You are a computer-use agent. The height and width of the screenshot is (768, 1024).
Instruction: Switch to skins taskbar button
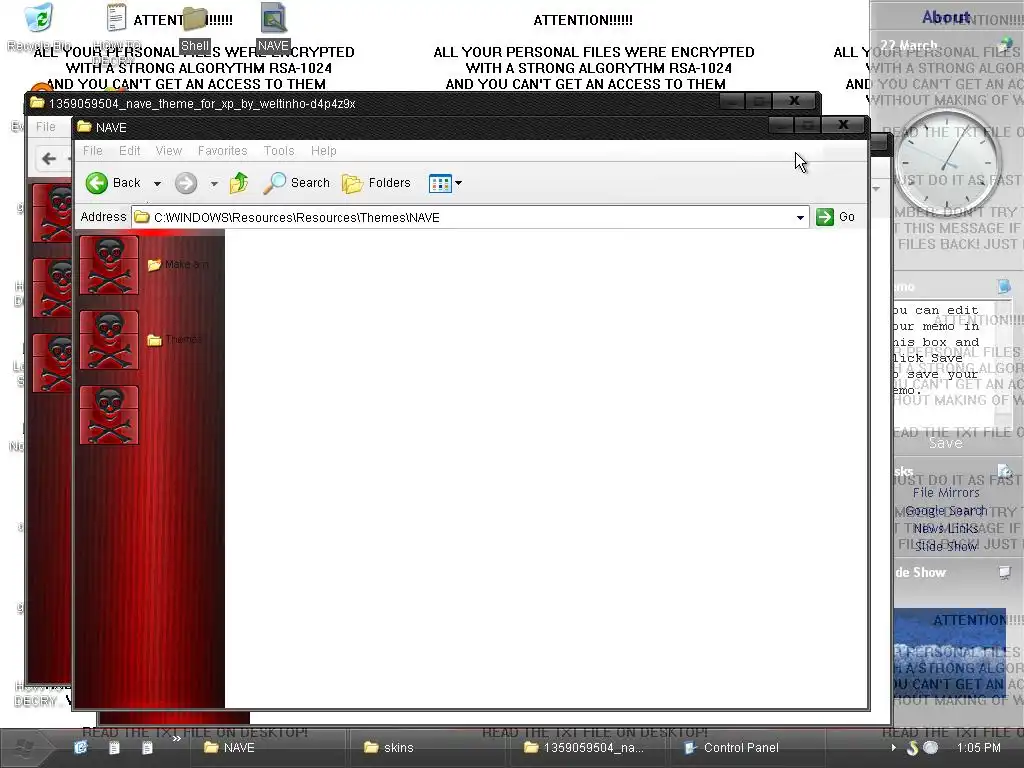pos(428,748)
